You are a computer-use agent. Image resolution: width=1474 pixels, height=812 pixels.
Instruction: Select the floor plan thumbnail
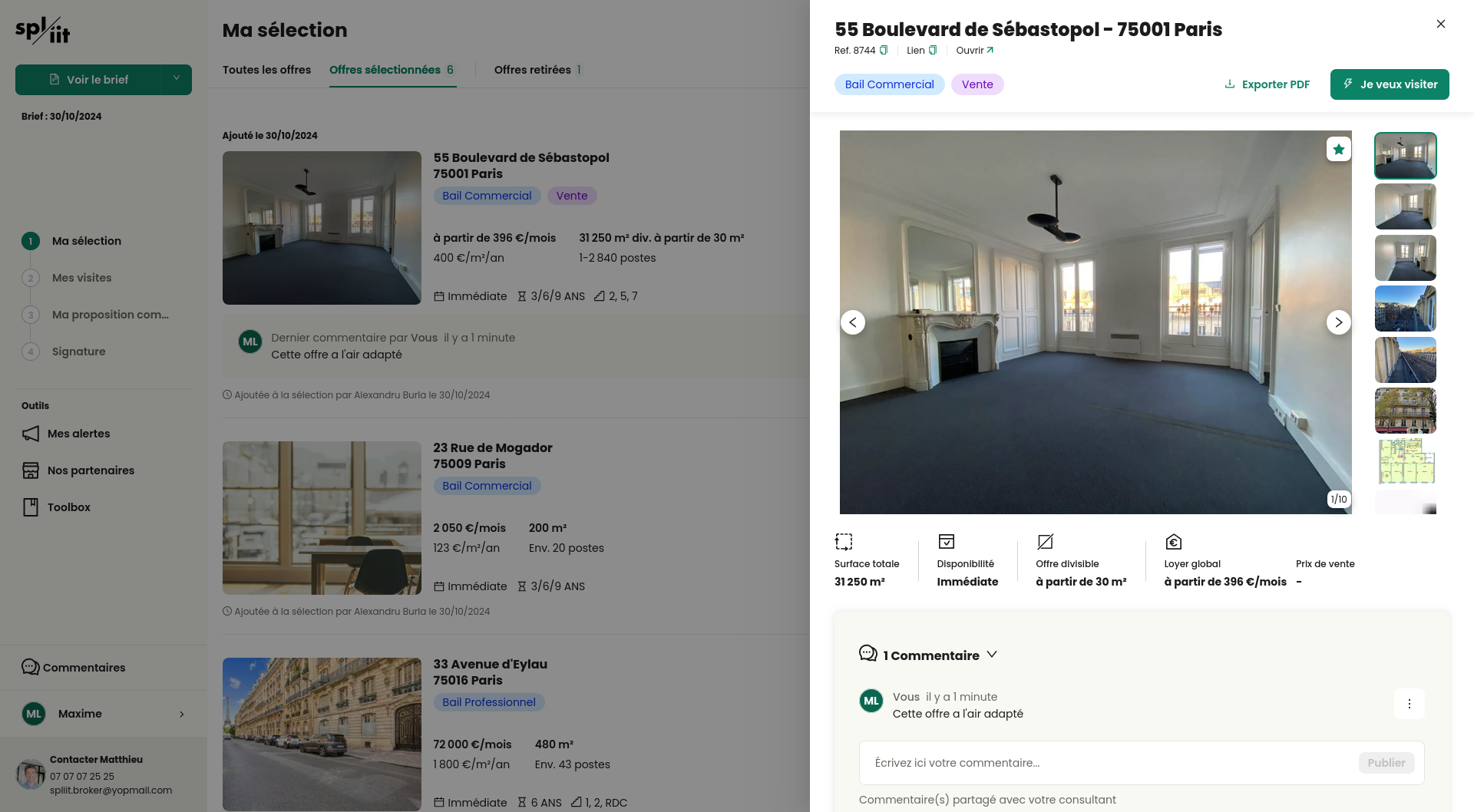coord(1405,462)
